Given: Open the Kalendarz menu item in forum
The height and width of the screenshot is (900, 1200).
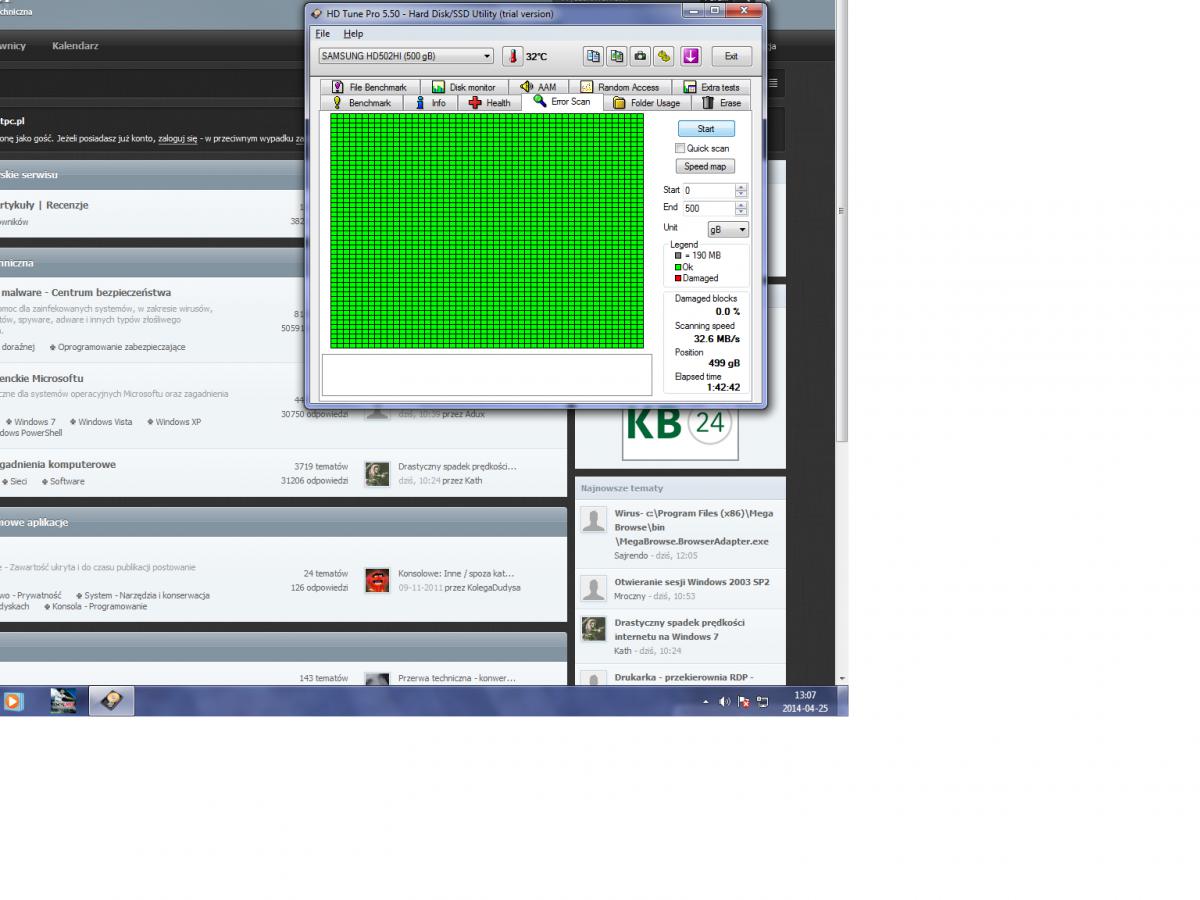Looking at the screenshot, I should (75, 46).
